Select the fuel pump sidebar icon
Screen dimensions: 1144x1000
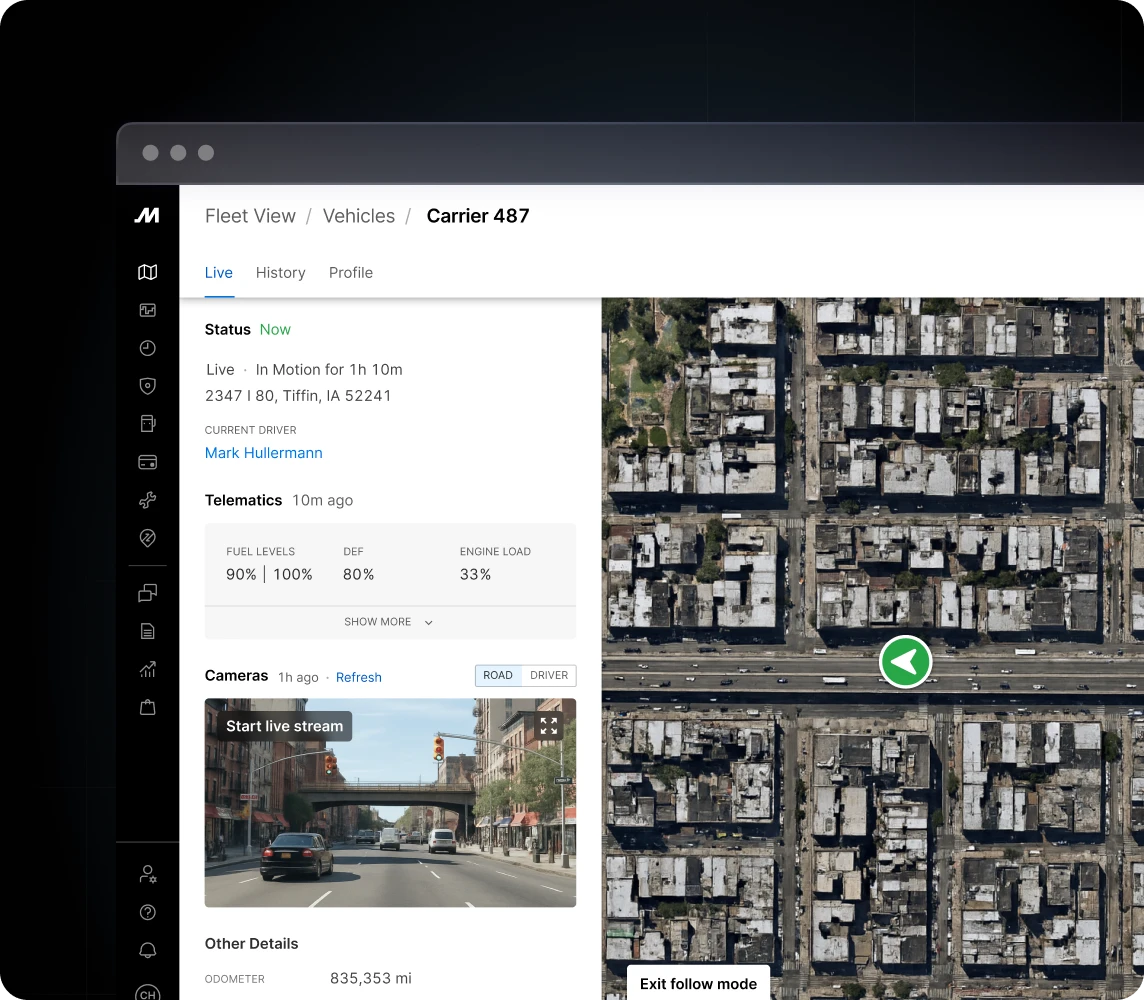pyautogui.click(x=148, y=424)
